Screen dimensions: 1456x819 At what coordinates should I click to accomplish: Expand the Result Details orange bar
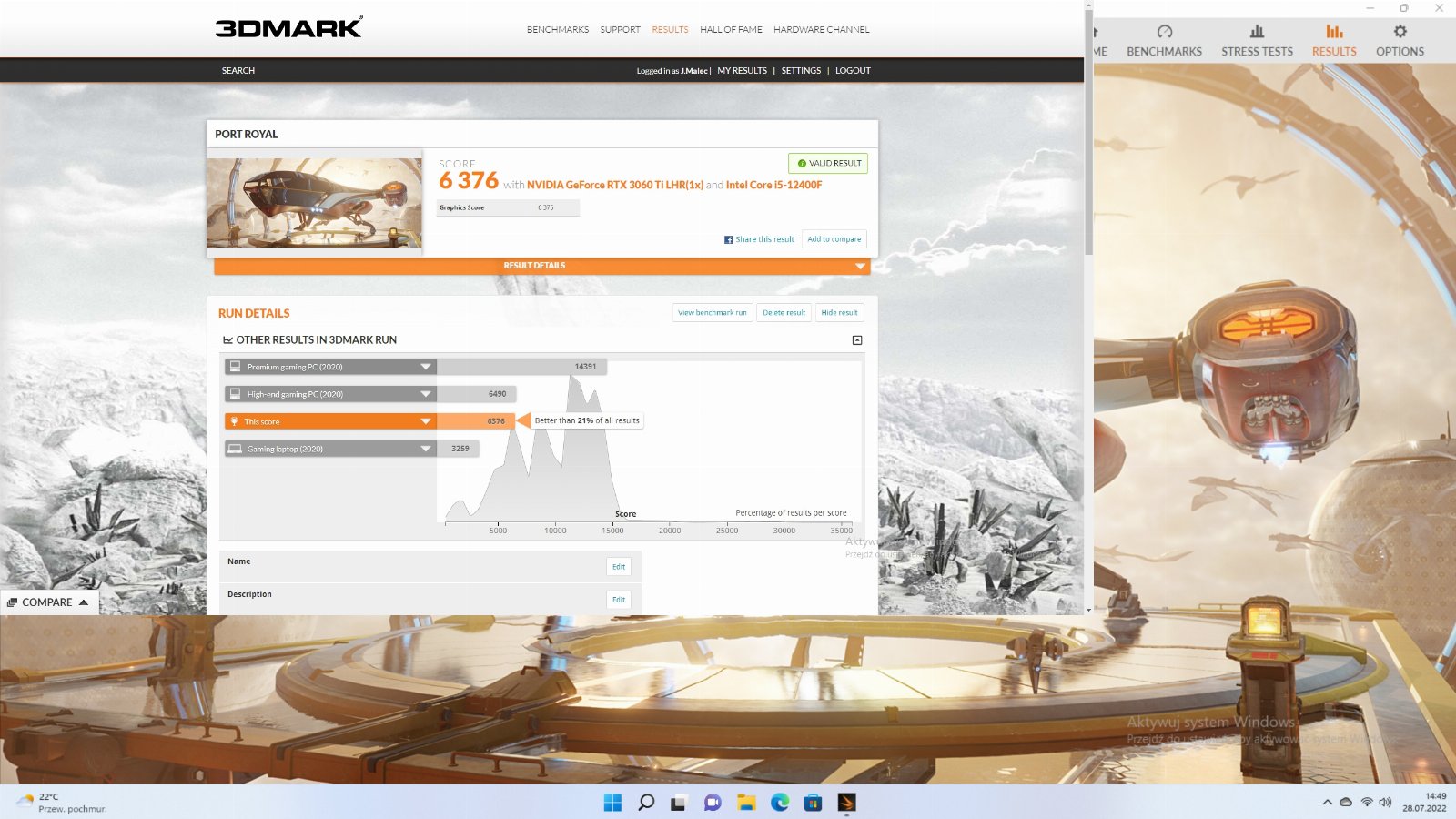pos(542,266)
